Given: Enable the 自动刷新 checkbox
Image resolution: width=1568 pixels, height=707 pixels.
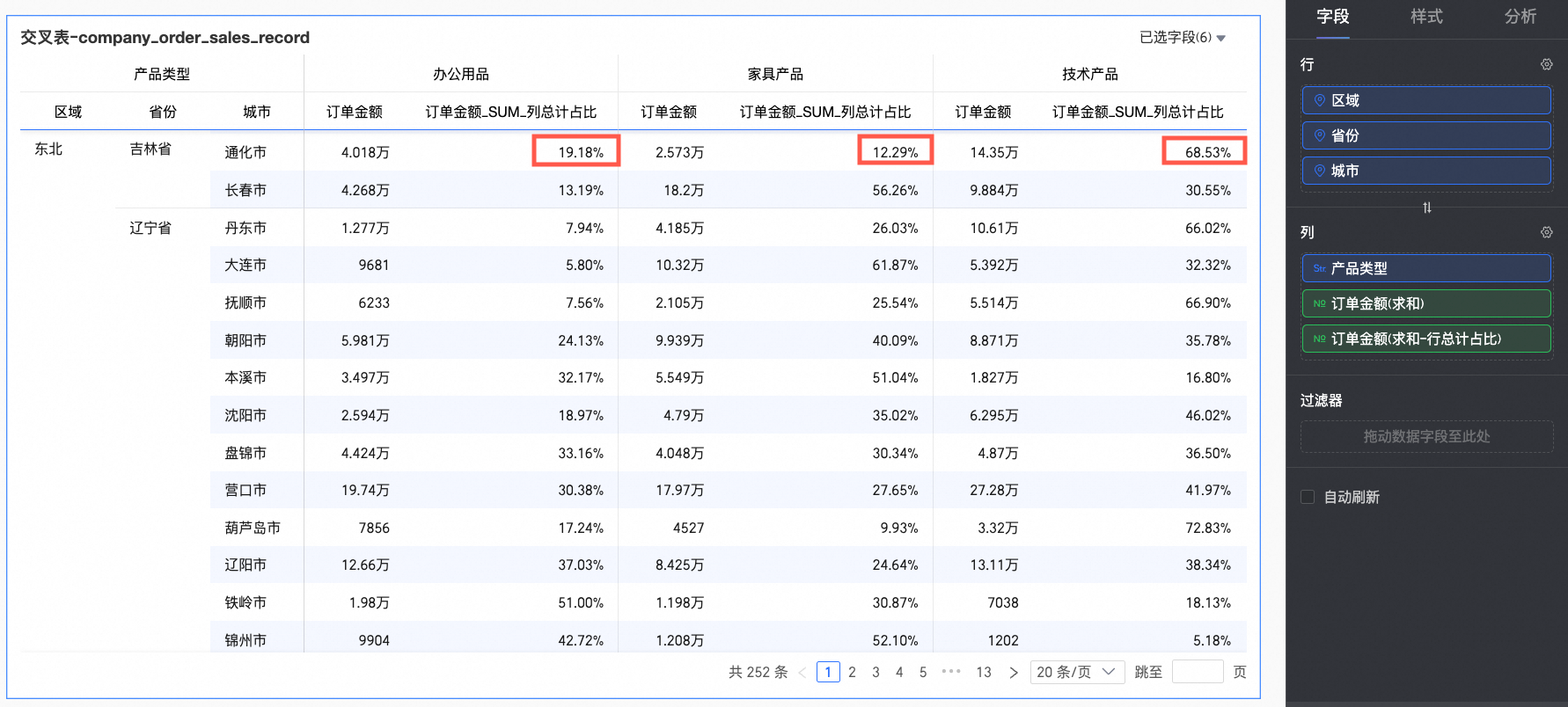Looking at the screenshot, I should (1308, 497).
